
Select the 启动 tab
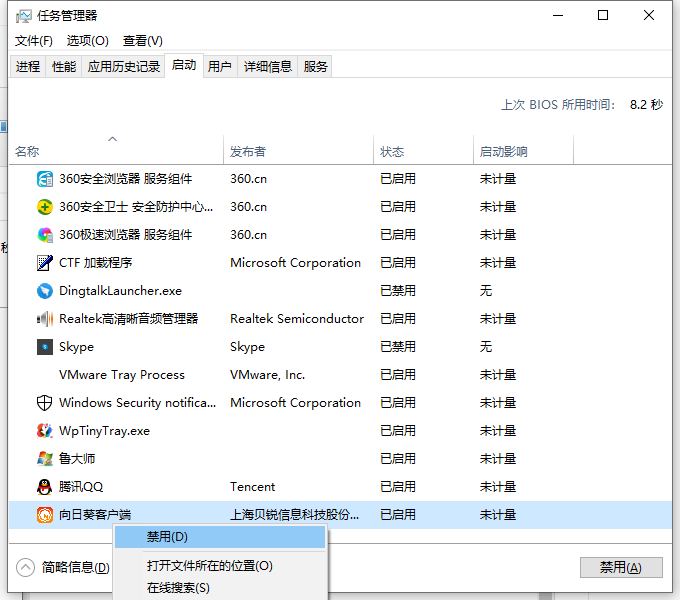(184, 65)
